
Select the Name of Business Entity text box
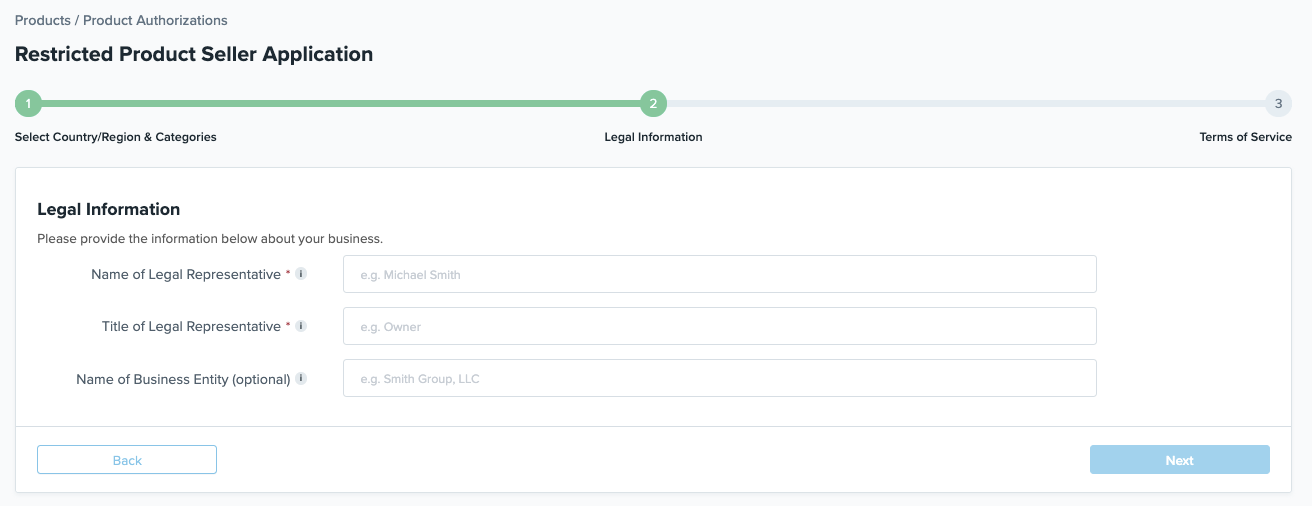coord(719,379)
